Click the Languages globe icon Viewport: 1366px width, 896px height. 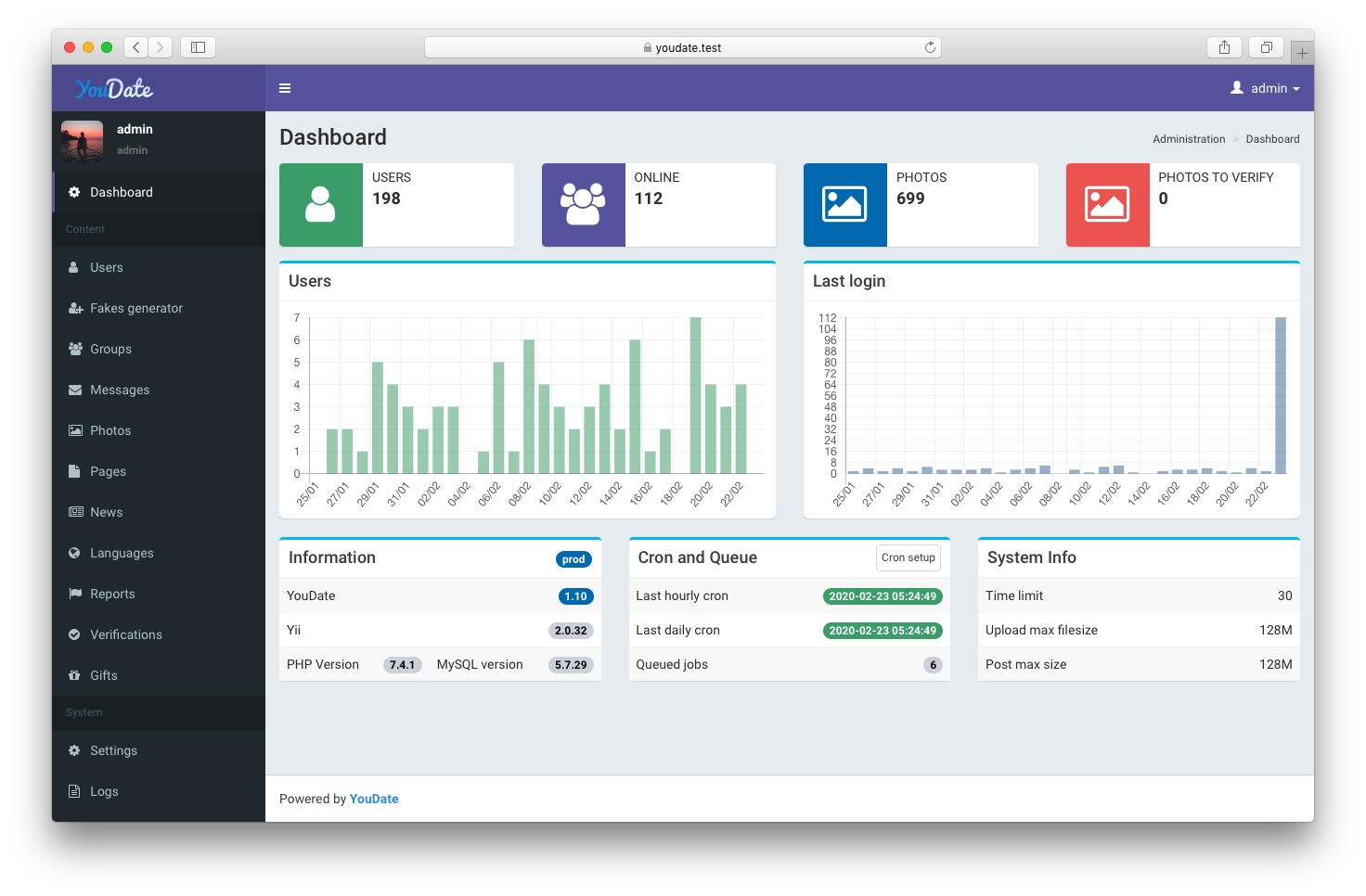[74, 553]
